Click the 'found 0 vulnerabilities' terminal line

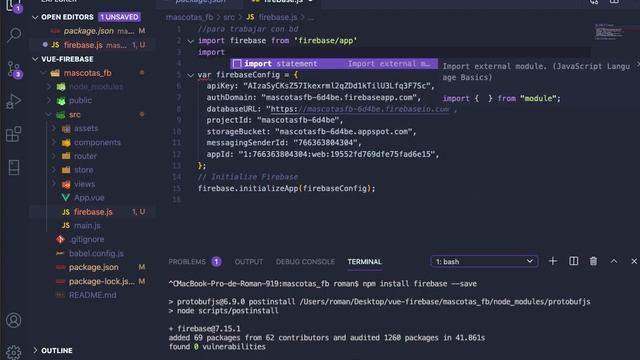pos(217,347)
